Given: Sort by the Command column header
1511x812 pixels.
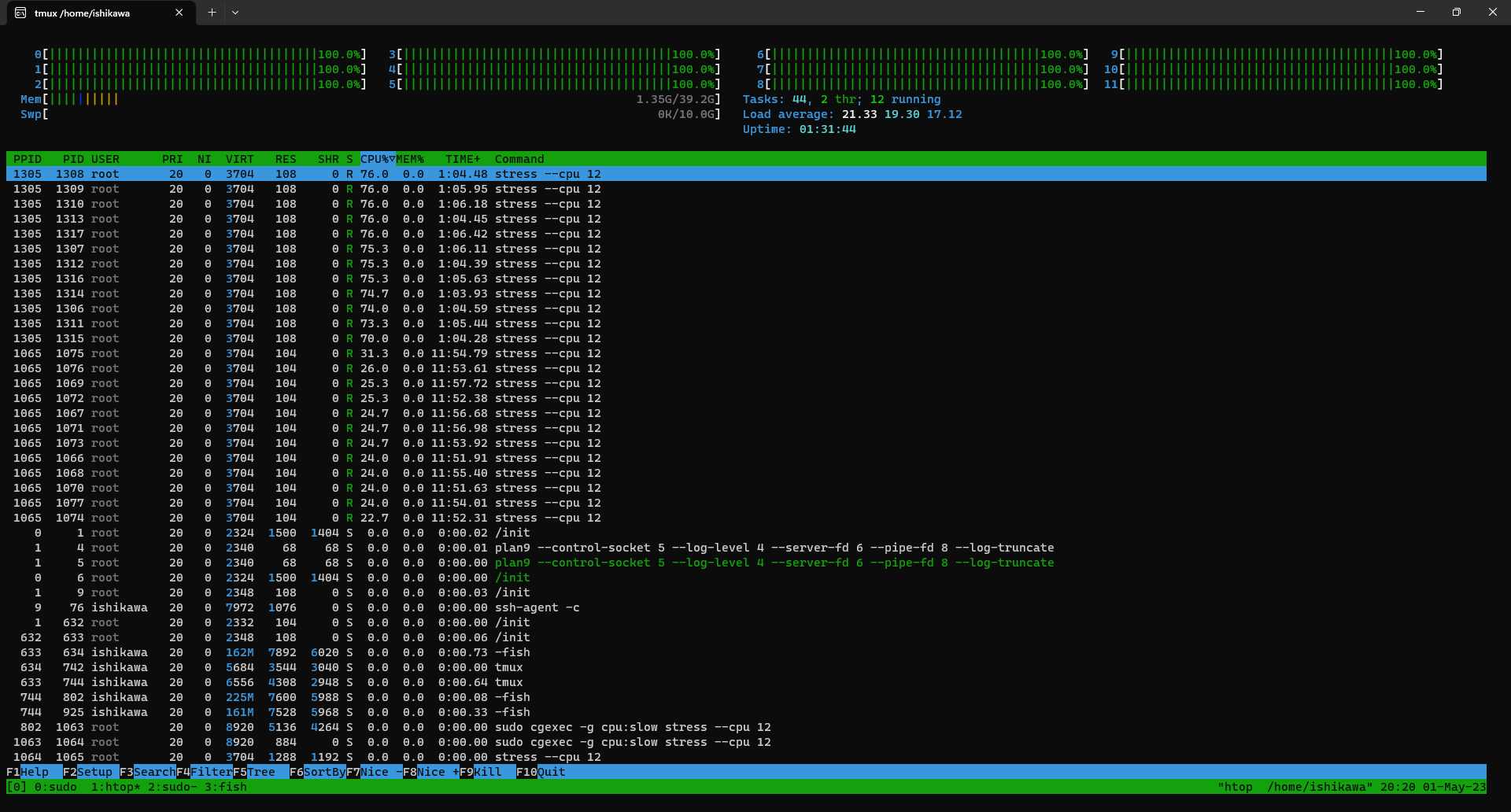Looking at the screenshot, I should (519, 159).
